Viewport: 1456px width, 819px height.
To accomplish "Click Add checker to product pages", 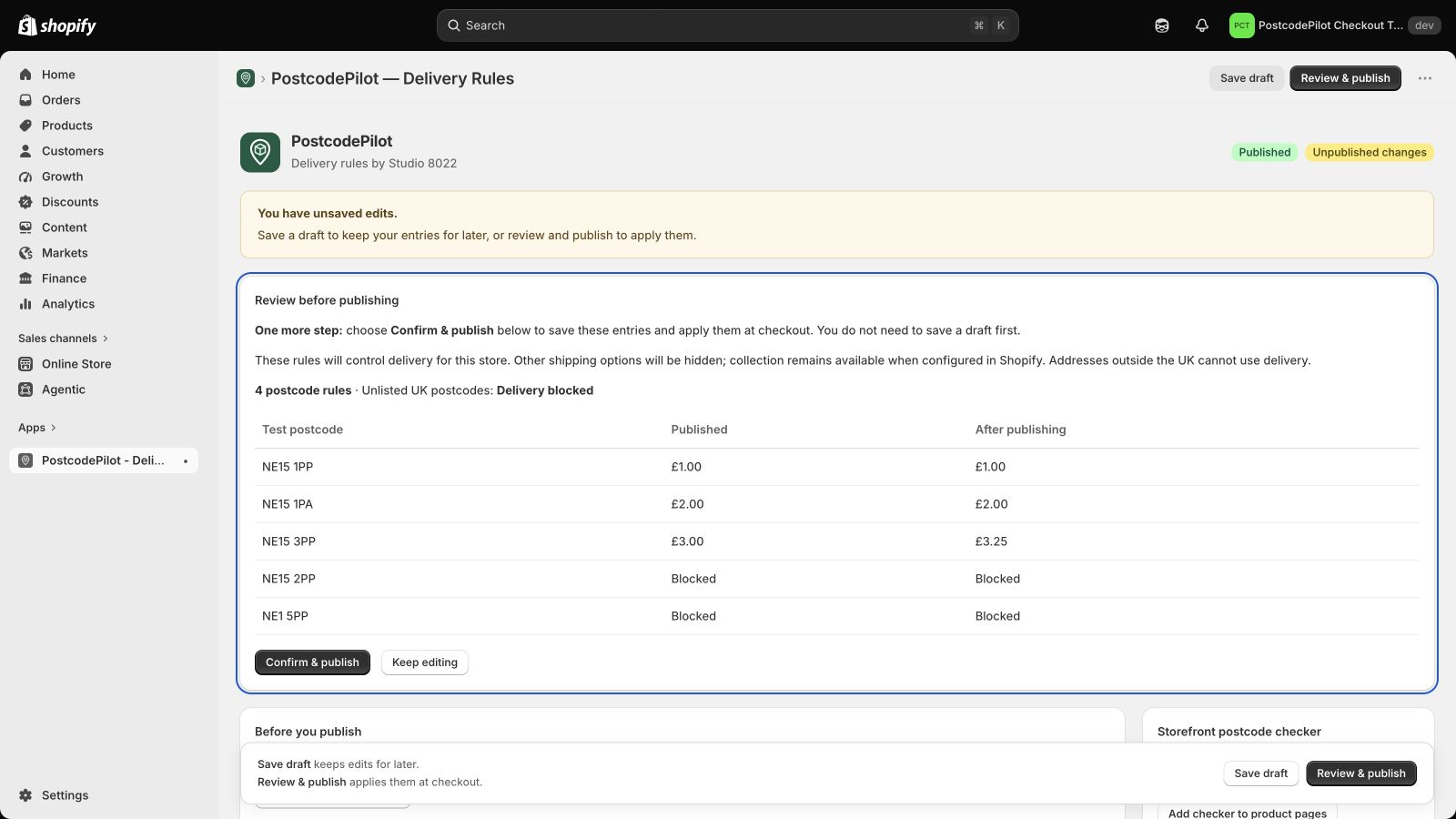I will tap(1248, 813).
